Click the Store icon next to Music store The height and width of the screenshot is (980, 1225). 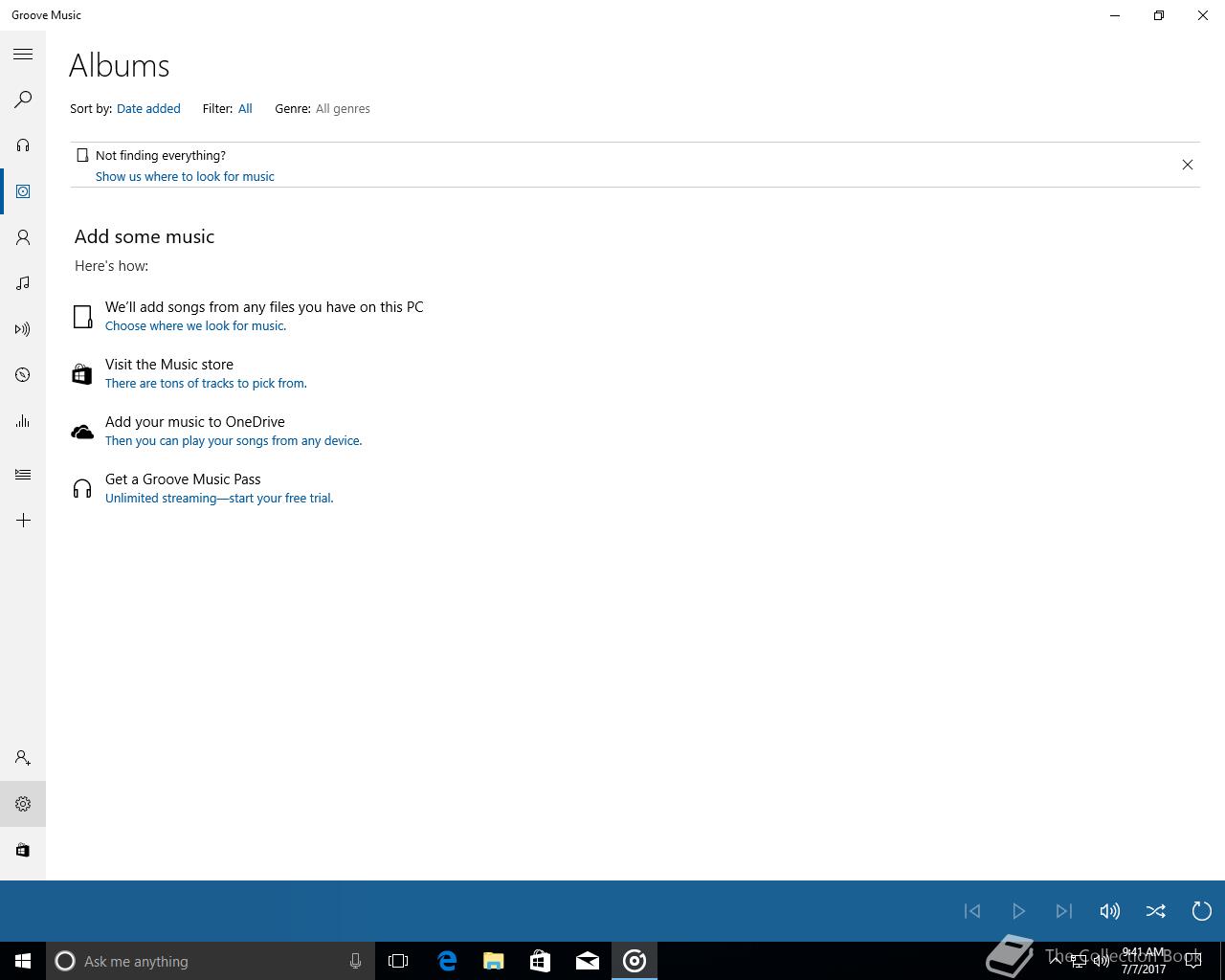tap(82, 373)
